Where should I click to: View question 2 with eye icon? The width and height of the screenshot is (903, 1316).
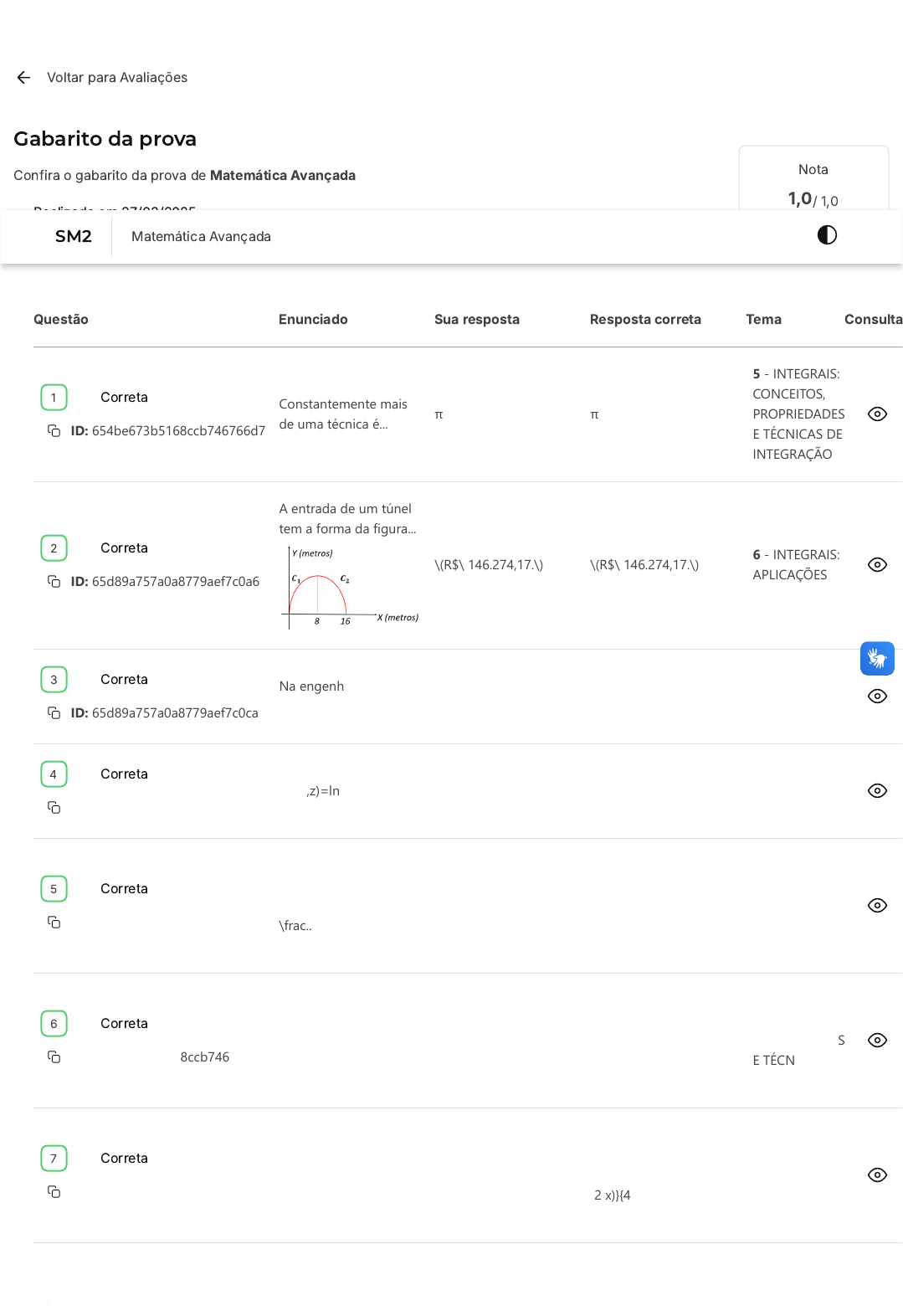coord(877,565)
